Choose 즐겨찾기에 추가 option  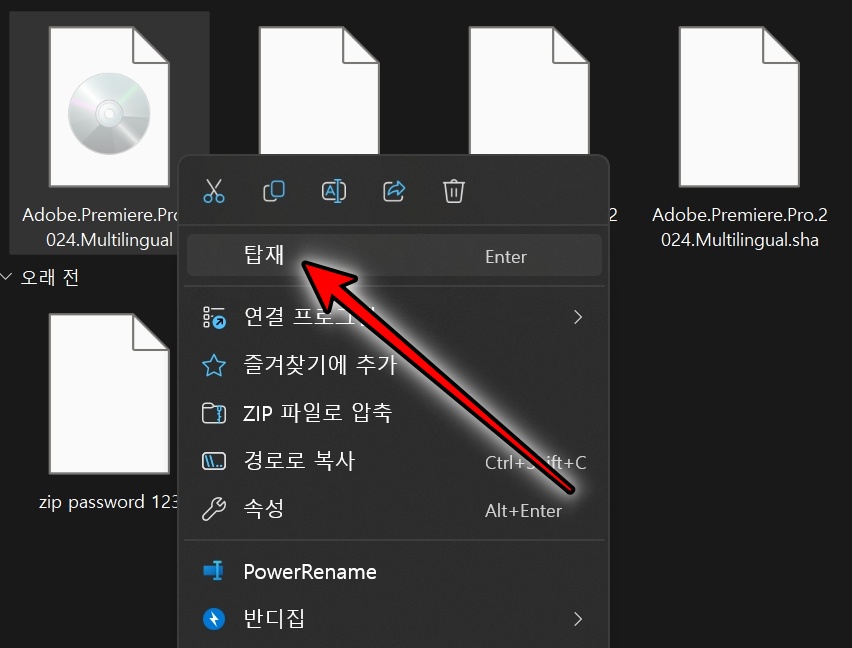coord(394,364)
